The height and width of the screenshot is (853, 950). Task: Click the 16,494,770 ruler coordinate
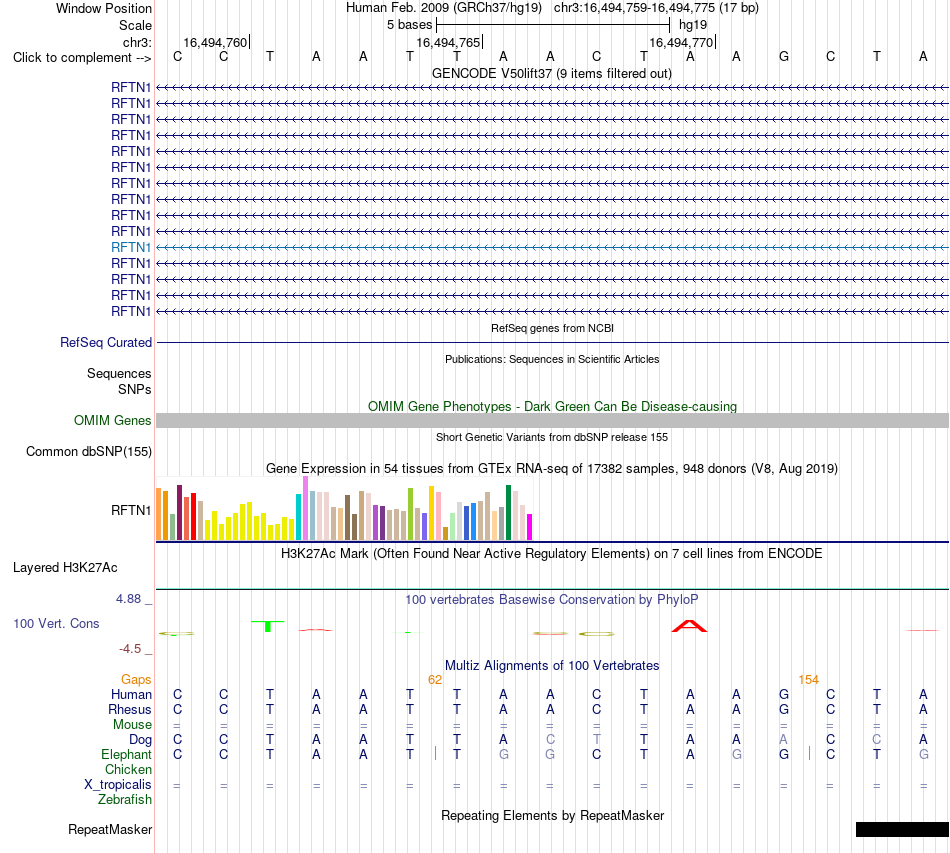tap(681, 42)
